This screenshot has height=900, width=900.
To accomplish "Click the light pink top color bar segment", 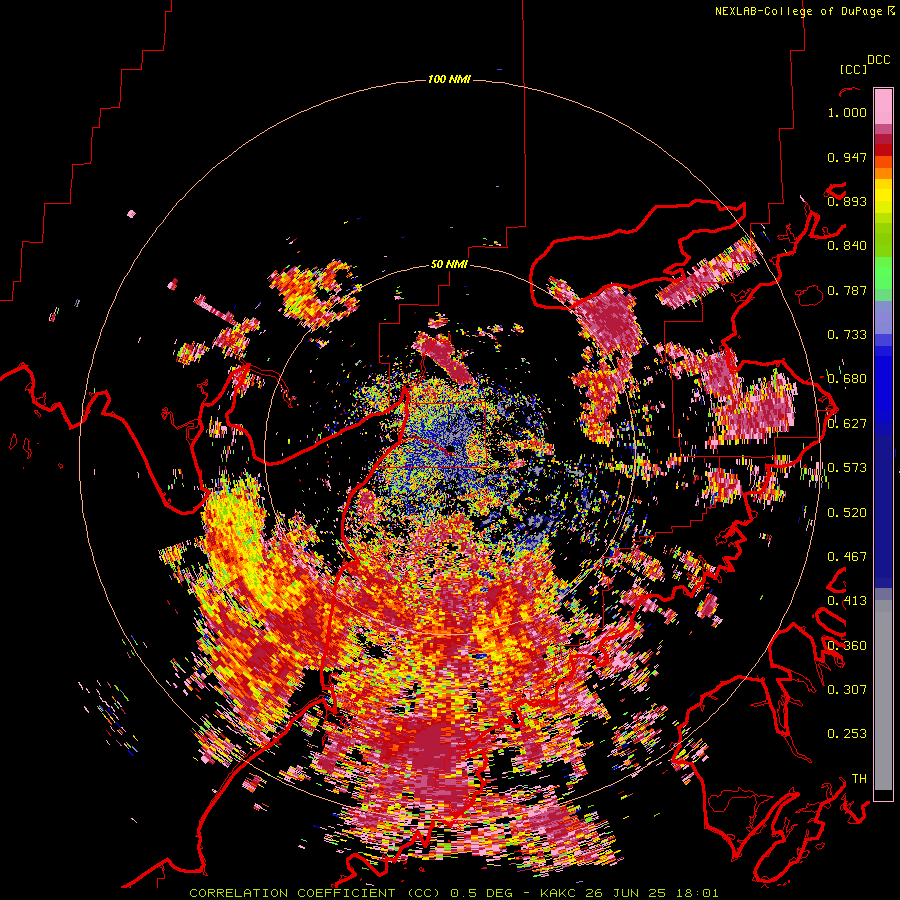I will pyautogui.click(x=883, y=106).
